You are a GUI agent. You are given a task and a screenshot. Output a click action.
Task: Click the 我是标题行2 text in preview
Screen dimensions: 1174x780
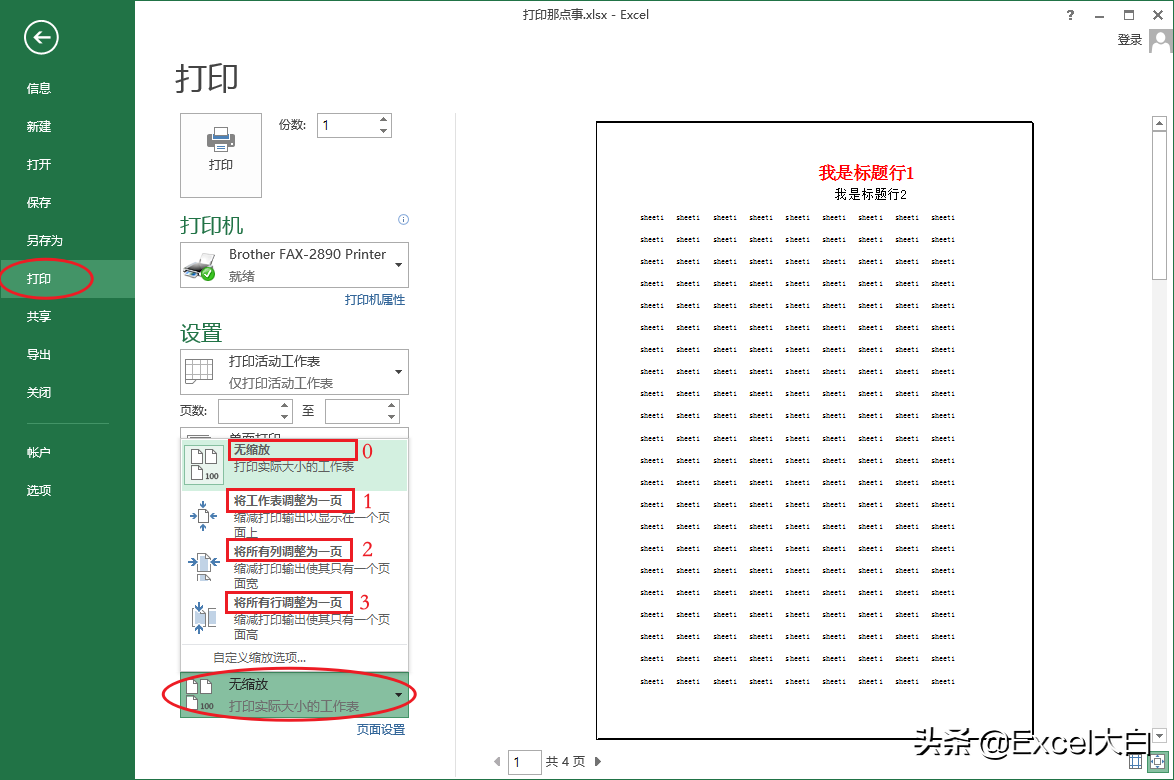click(870, 195)
